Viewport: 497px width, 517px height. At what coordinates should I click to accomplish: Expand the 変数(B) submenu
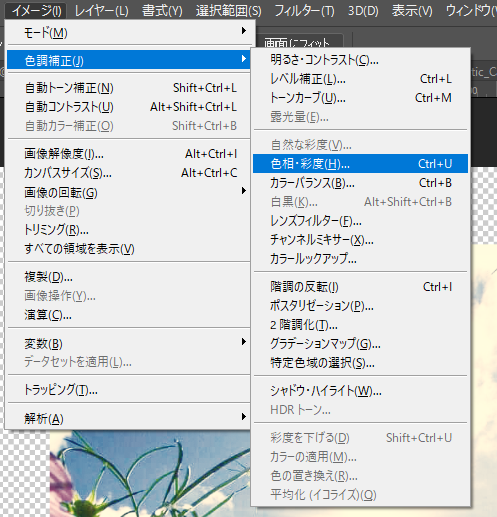coord(128,343)
